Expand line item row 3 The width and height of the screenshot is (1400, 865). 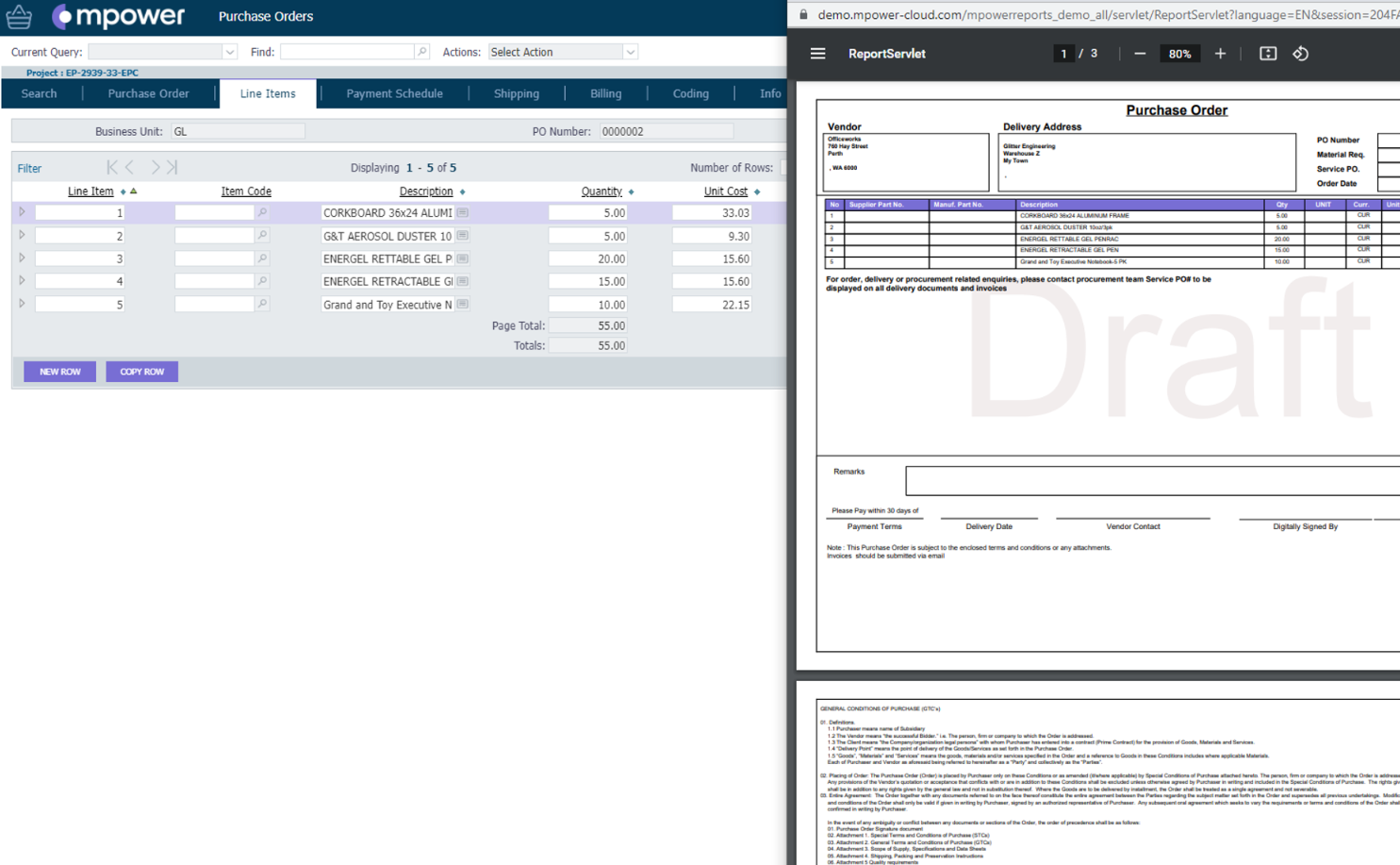[22, 258]
